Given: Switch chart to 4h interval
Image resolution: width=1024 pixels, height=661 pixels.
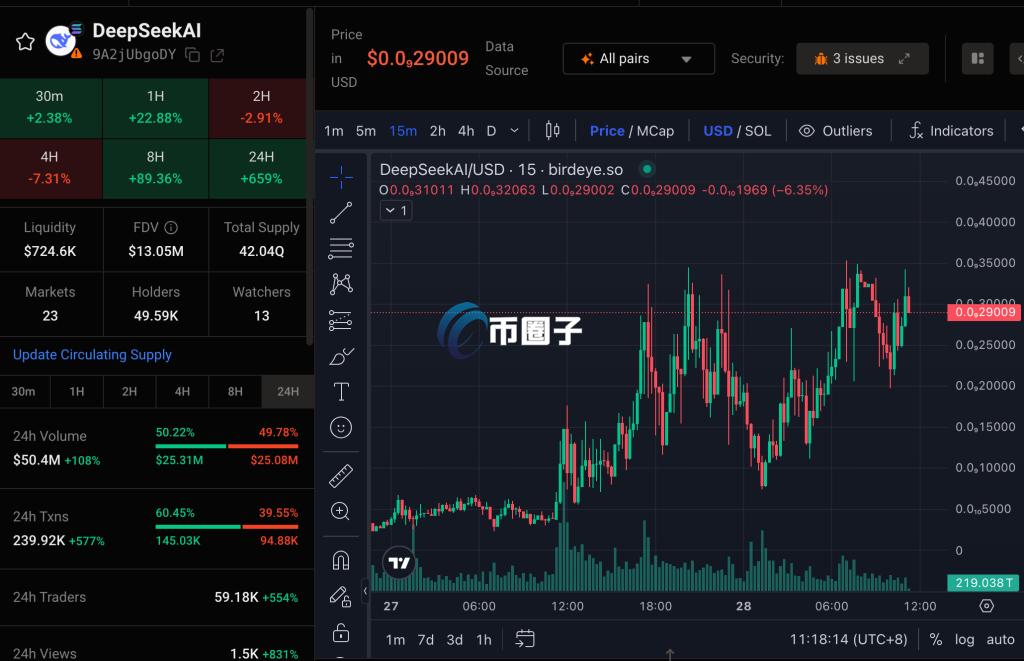Looking at the screenshot, I should click(x=466, y=131).
